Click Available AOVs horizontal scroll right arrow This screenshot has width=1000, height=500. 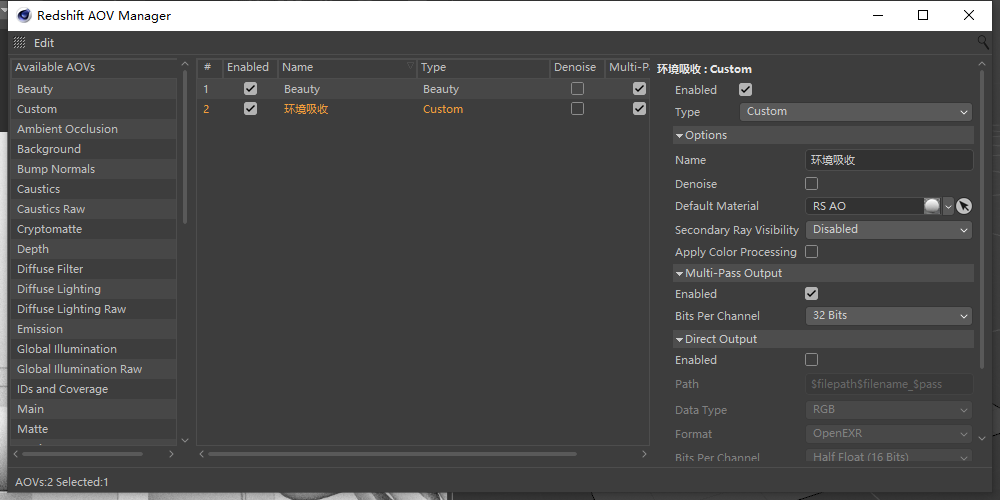pyautogui.click(x=171, y=454)
